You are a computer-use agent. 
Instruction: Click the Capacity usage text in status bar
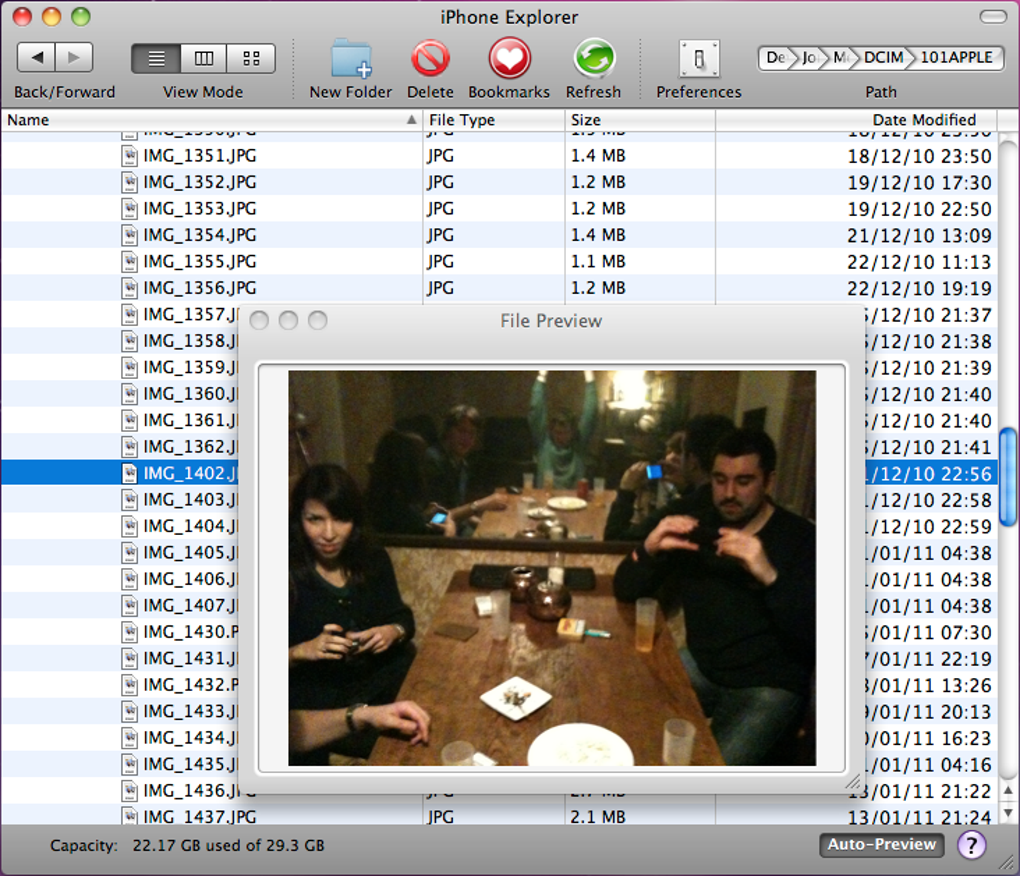pyautogui.click(x=187, y=845)
